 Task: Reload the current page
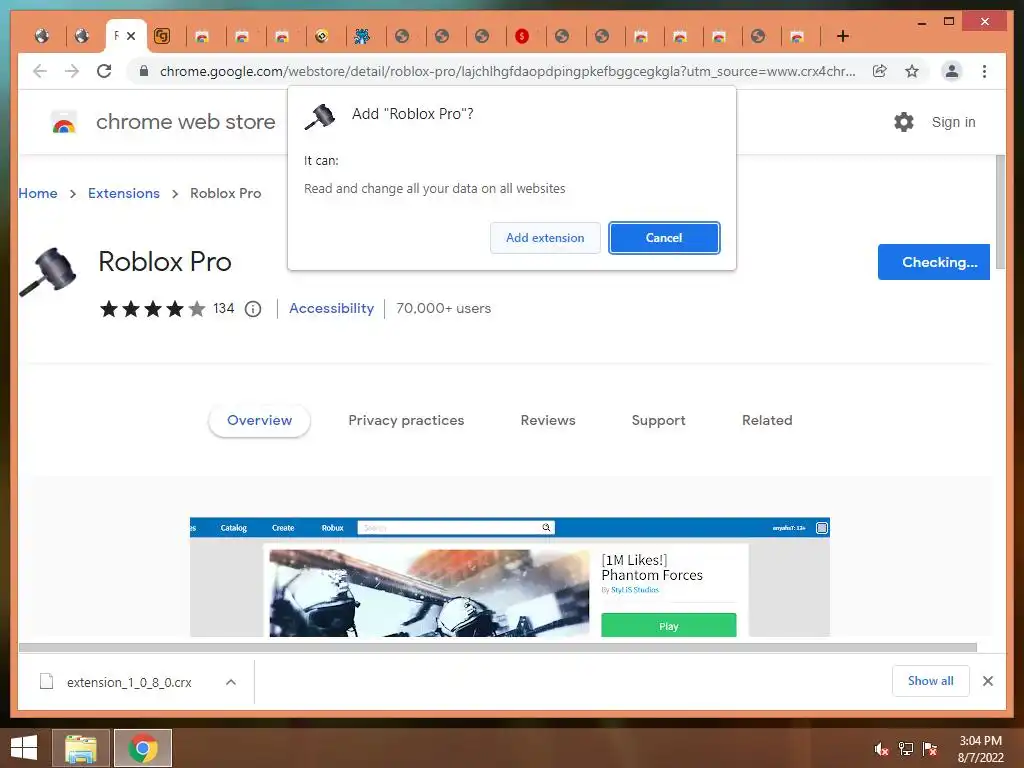point(104,71)
